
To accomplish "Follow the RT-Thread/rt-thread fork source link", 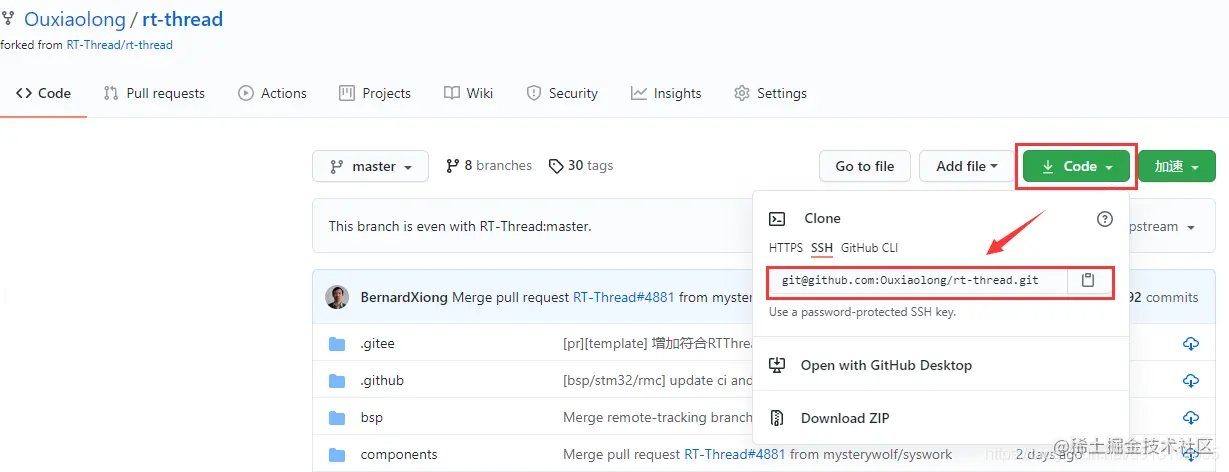I will 119,45.
